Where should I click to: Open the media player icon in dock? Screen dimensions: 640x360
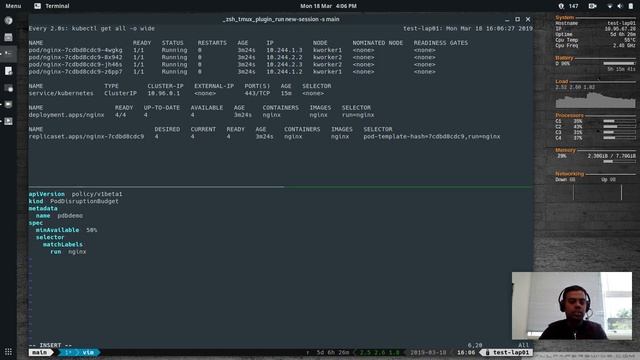coord(9,121)
